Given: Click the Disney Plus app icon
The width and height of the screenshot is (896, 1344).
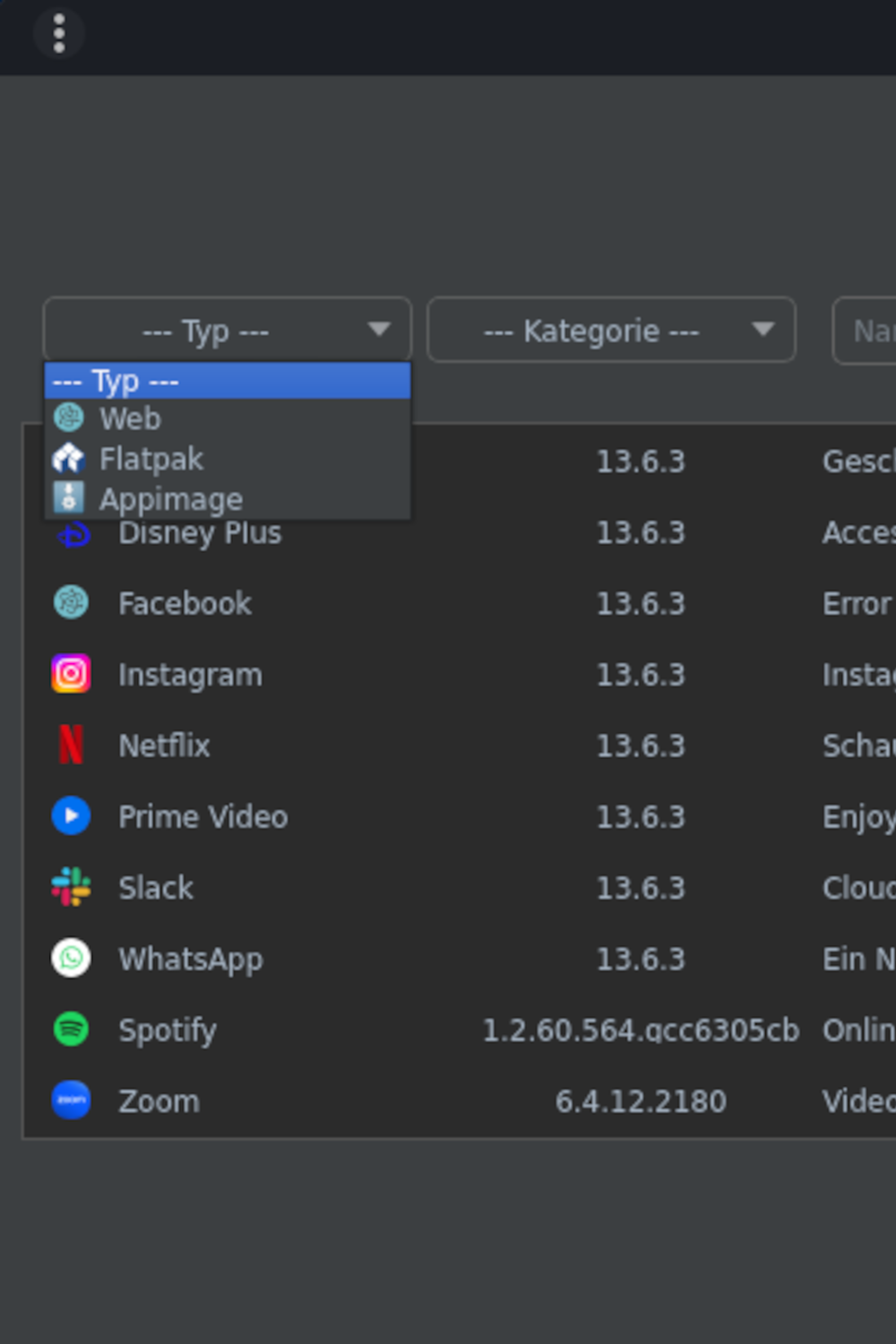Looking at the screenshot, I should pos(73,534).
